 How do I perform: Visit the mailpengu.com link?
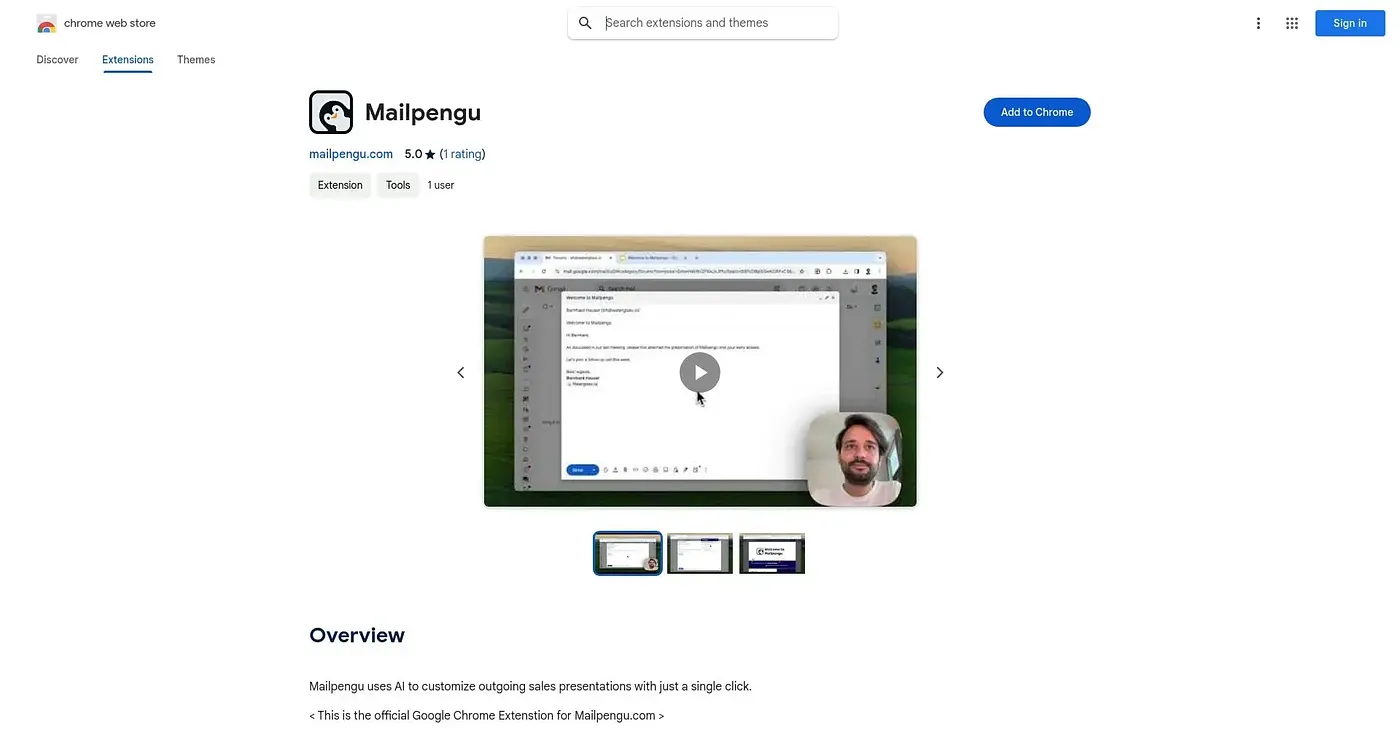tap(351, 154)
